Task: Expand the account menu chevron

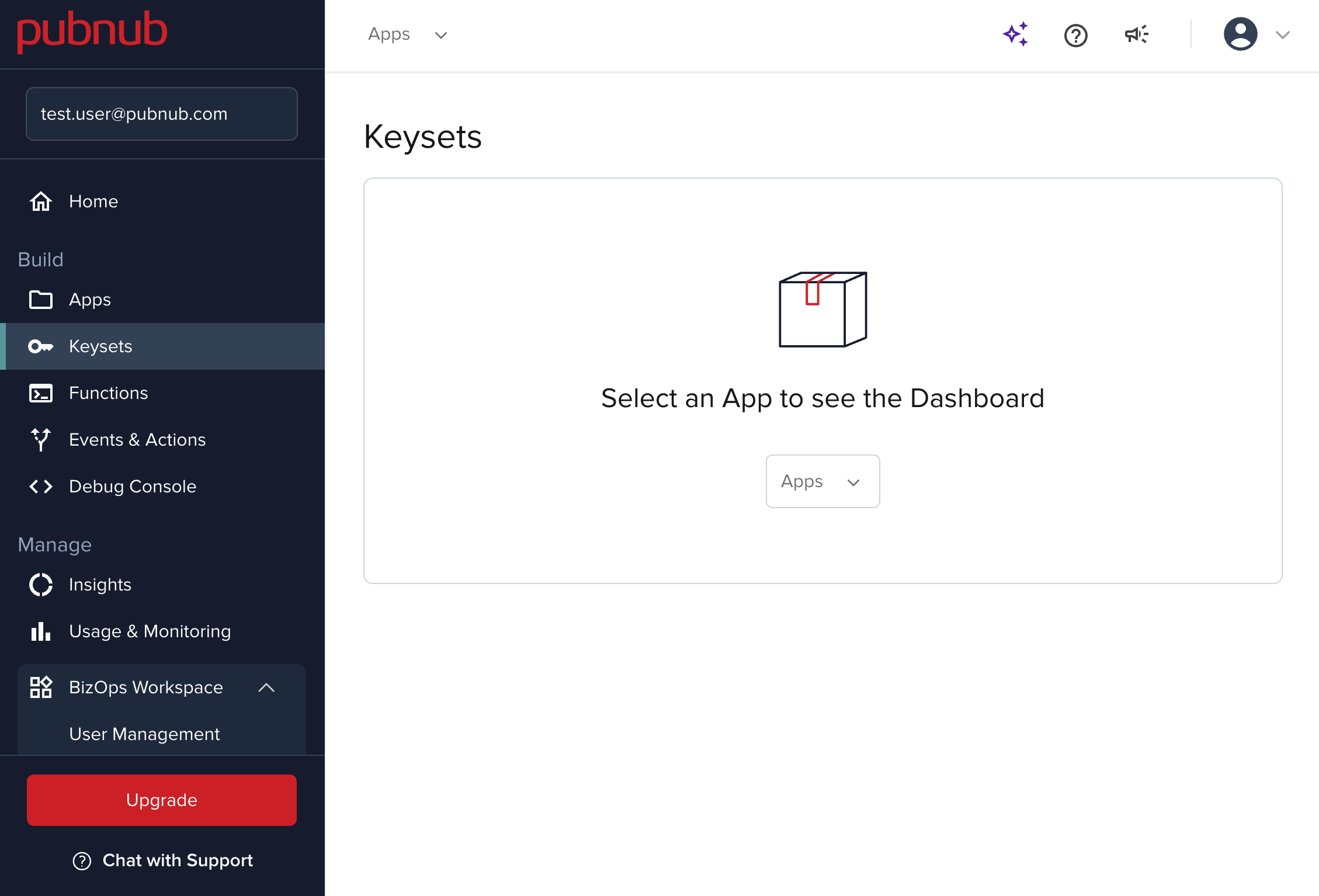Action: click(1283, 35)
